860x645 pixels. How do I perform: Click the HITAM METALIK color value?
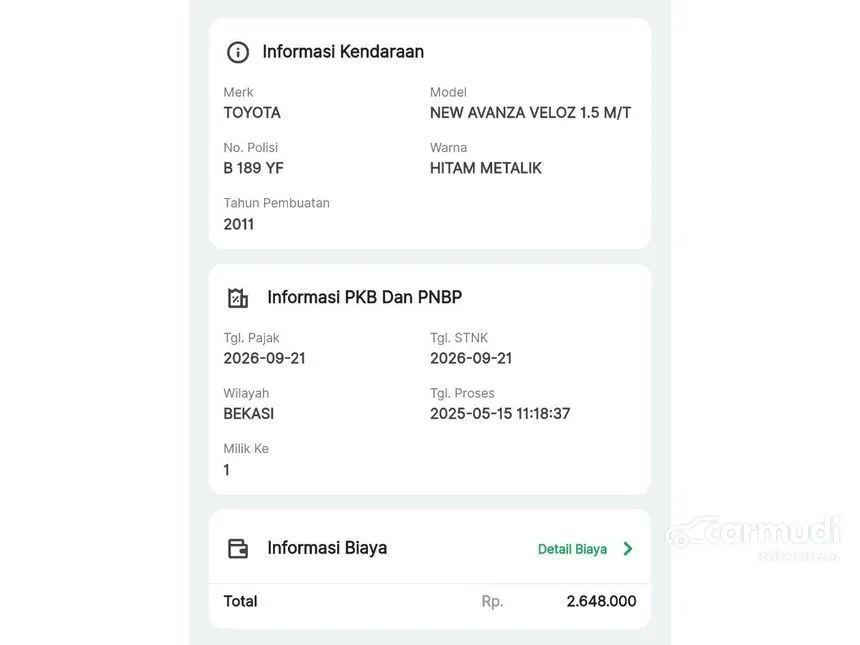485,168
